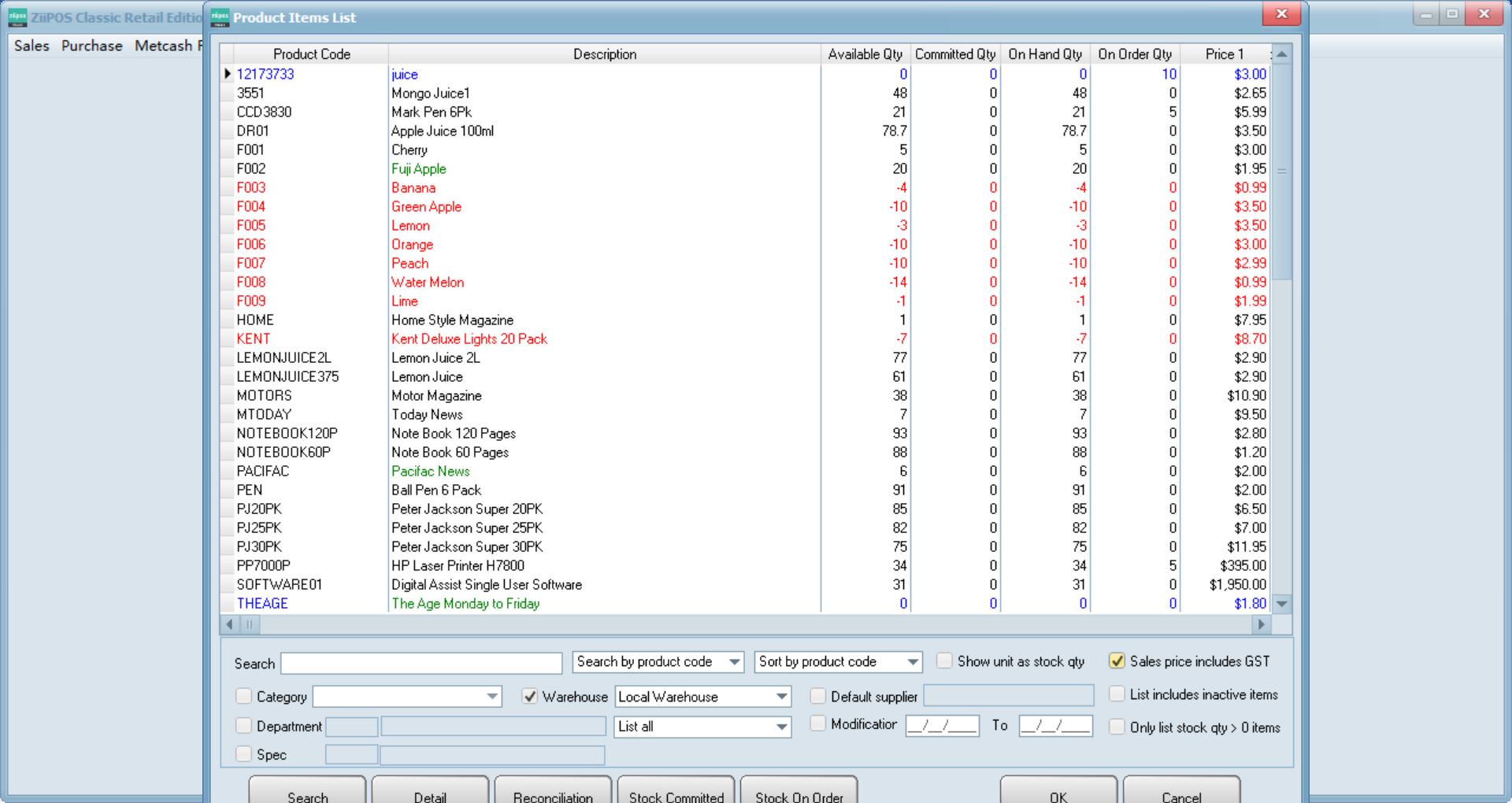Screen dimensions: 1512x803
Task: Click scroll up arrow of product list
Action: coord(1281,54)
